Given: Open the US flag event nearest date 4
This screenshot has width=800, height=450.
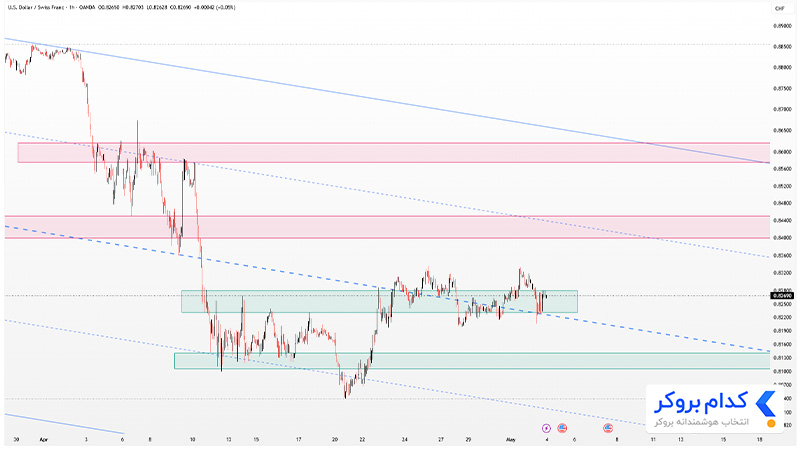Looking at the screenshot, I should (x=562, y=428).
